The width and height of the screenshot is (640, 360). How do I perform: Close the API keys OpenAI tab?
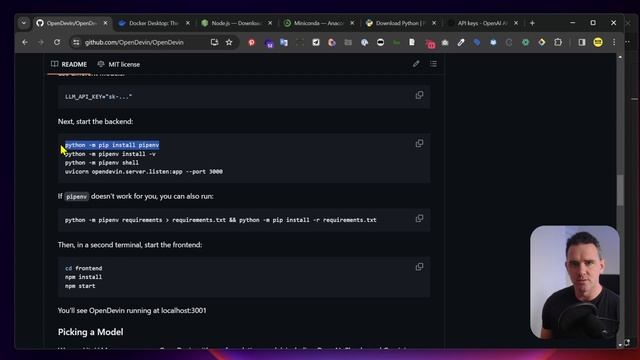tap(516, 23)
